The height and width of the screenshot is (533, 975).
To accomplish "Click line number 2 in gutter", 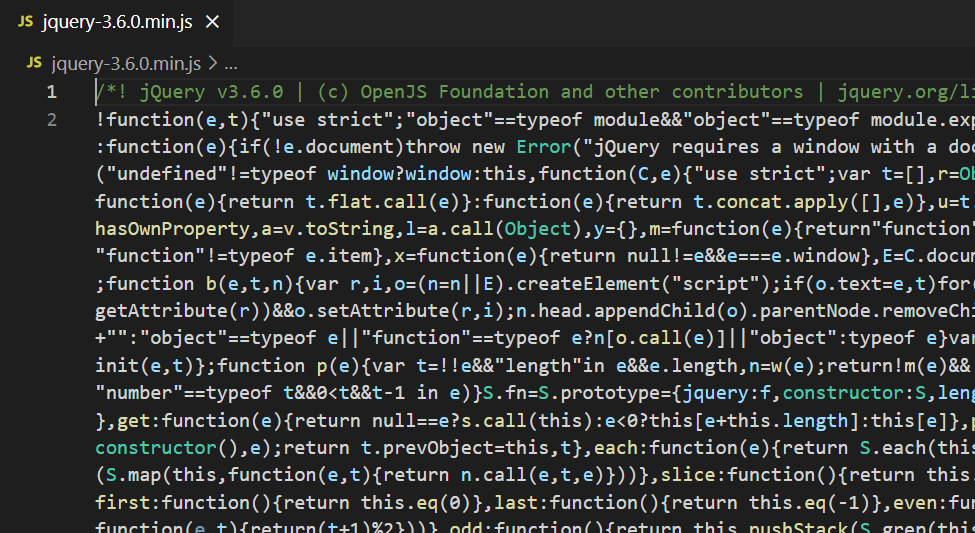I will click(x=52, y=119).
